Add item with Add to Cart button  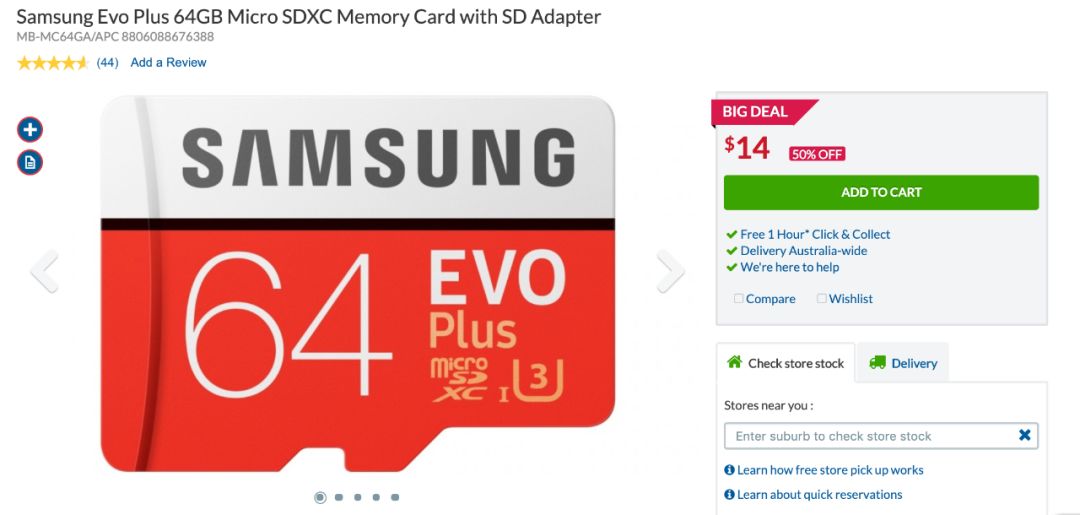point(881,193)
